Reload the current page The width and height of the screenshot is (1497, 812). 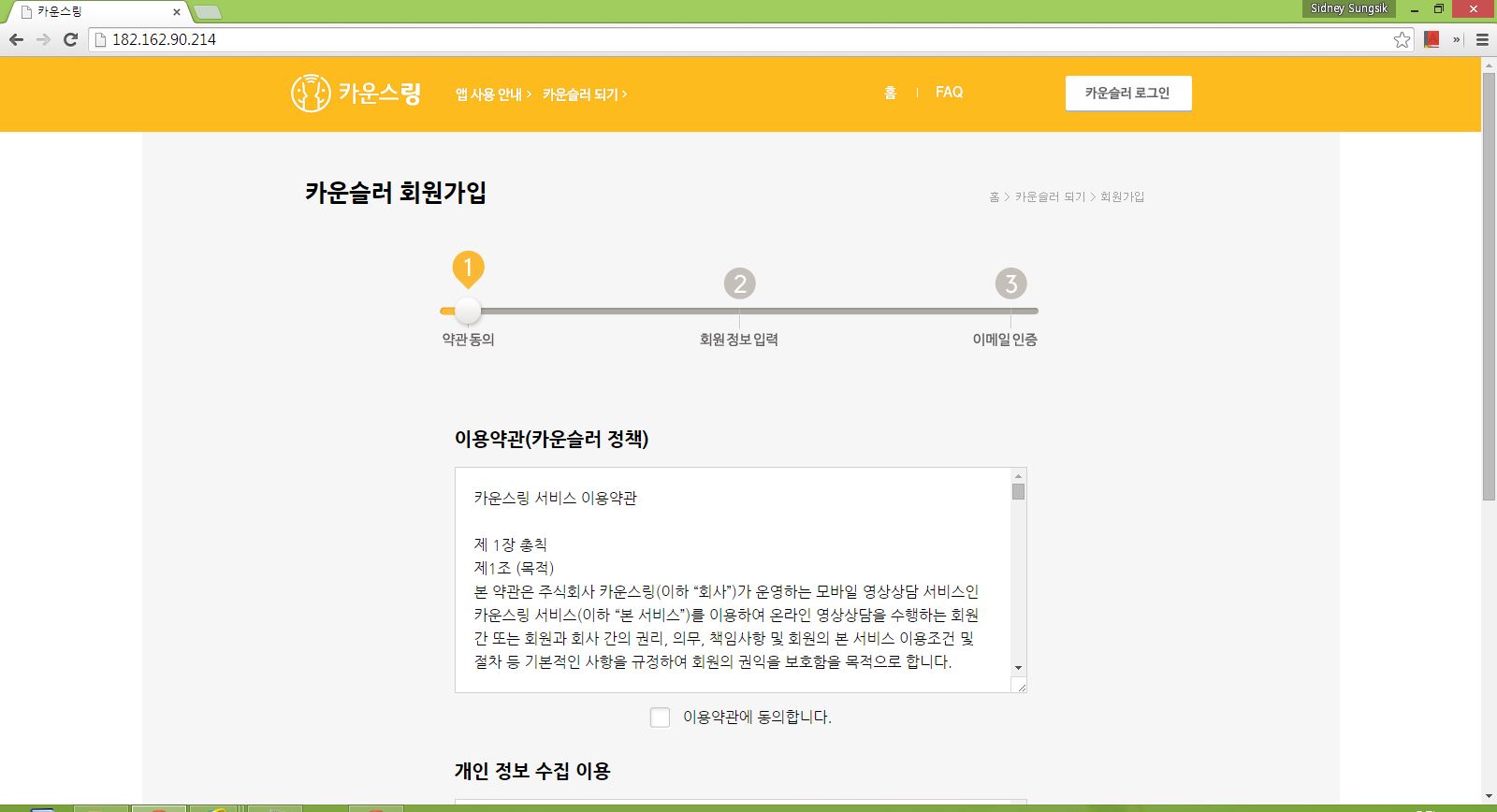tap(70, 39)
